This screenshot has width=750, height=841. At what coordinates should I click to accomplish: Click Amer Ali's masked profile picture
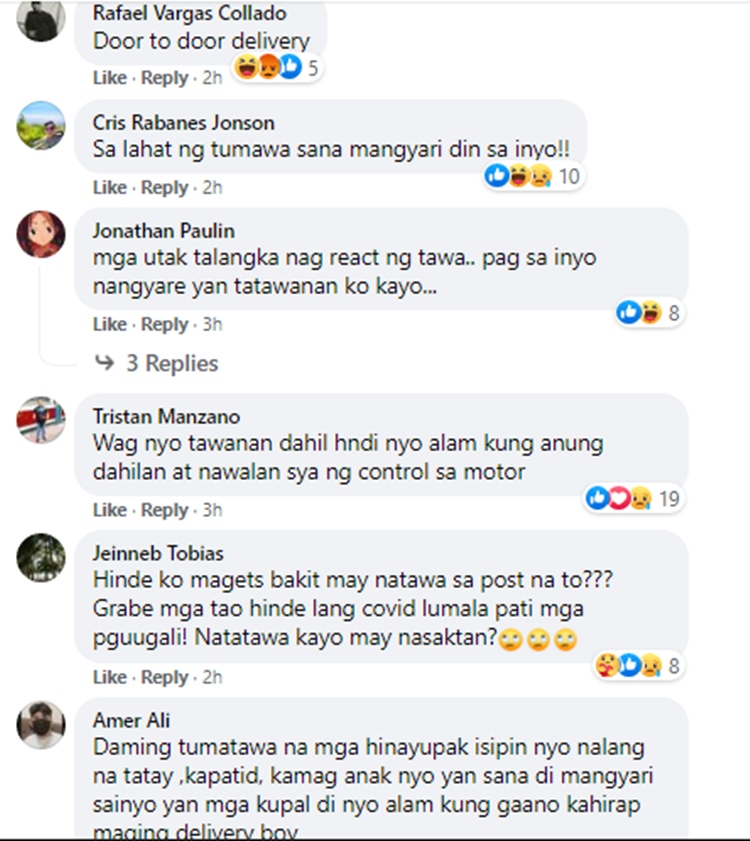tap(41, 725)
